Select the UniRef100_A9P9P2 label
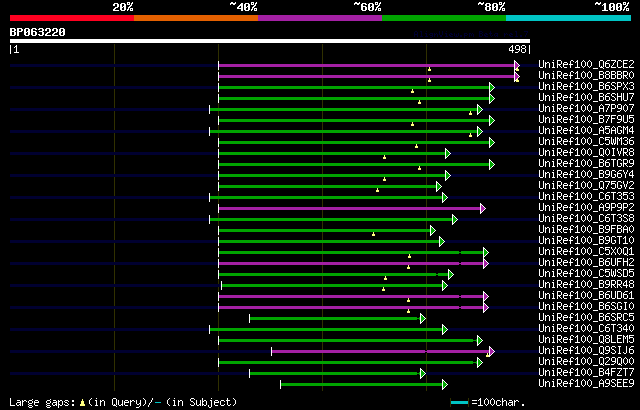Image resolution: width=640 pixels, height=410 pixels. click(586, 208)
